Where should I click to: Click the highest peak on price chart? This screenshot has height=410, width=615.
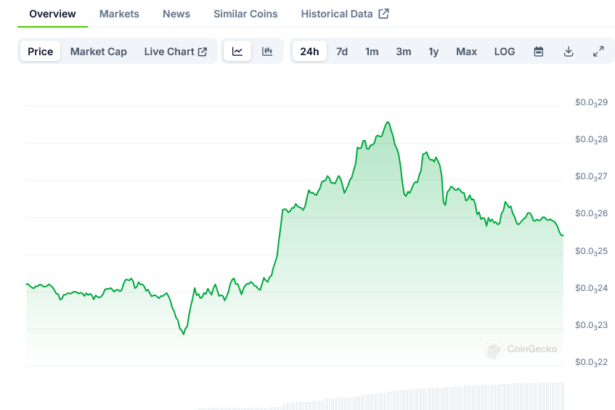point(387,123)
